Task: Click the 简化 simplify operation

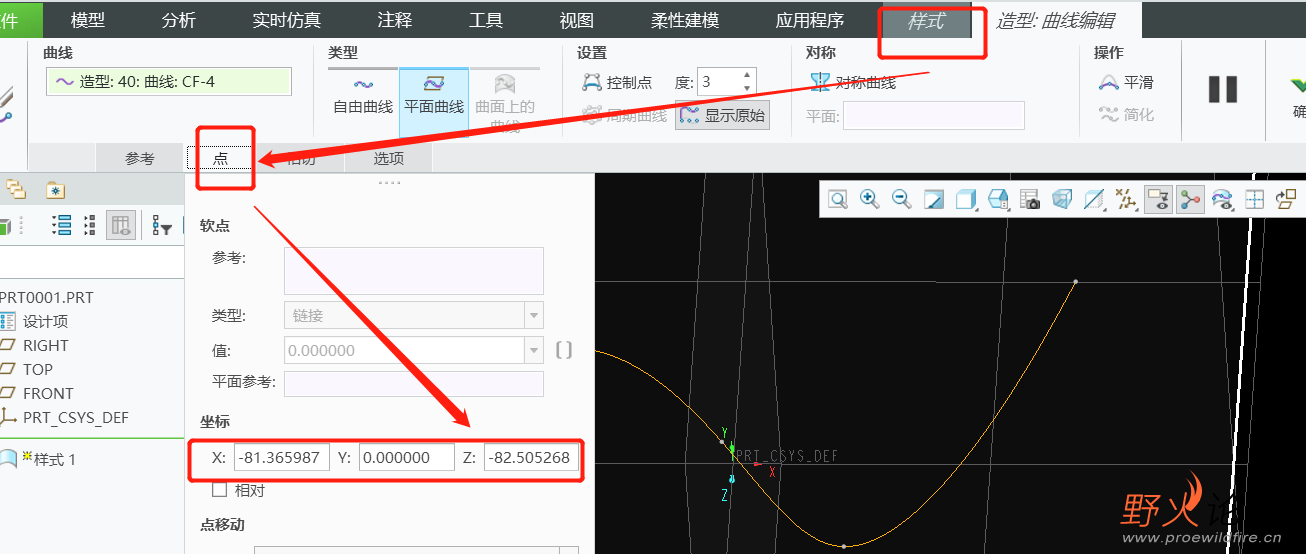Action: (x=1125, y=115)
